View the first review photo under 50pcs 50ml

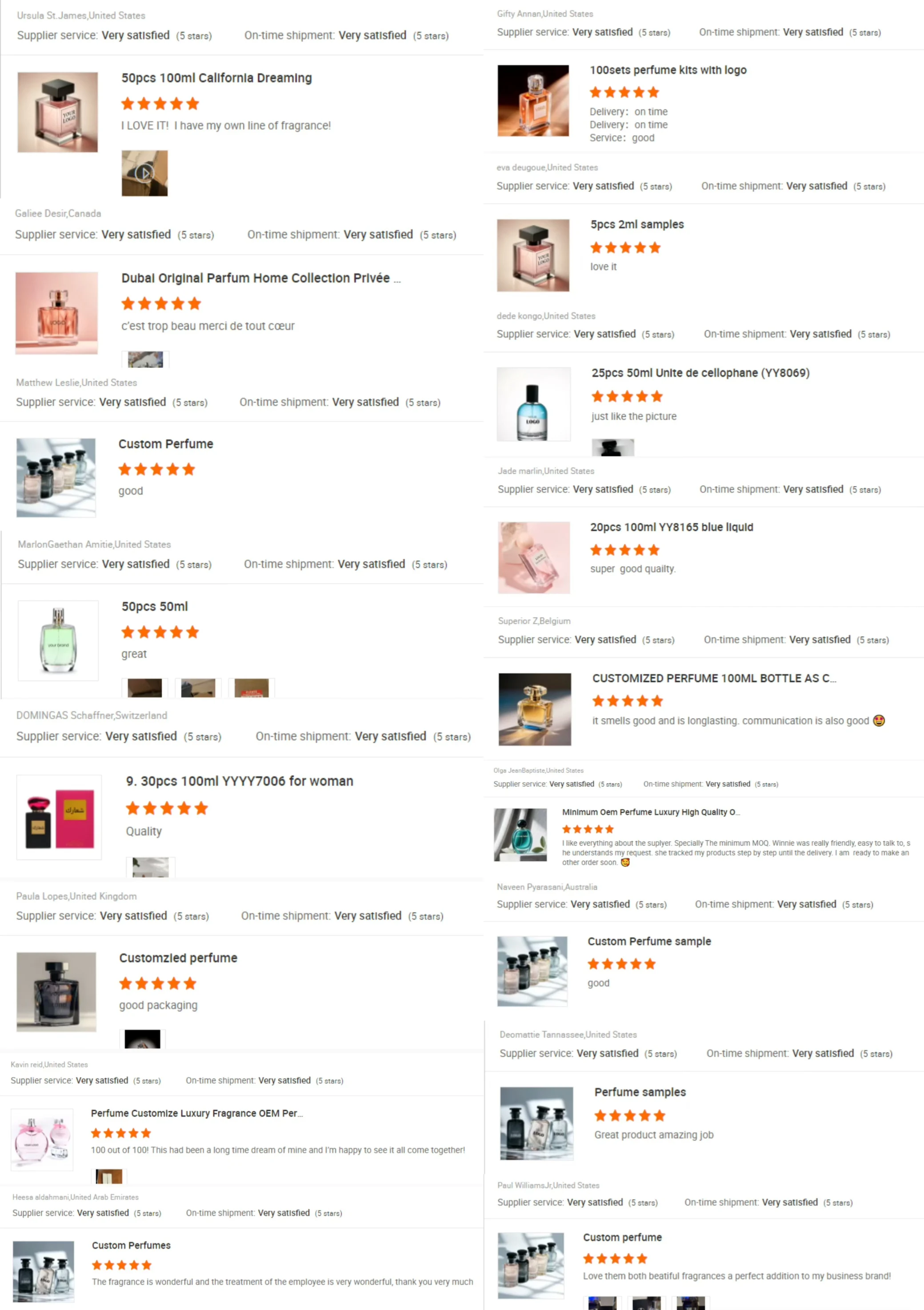(x=144, y=688)
